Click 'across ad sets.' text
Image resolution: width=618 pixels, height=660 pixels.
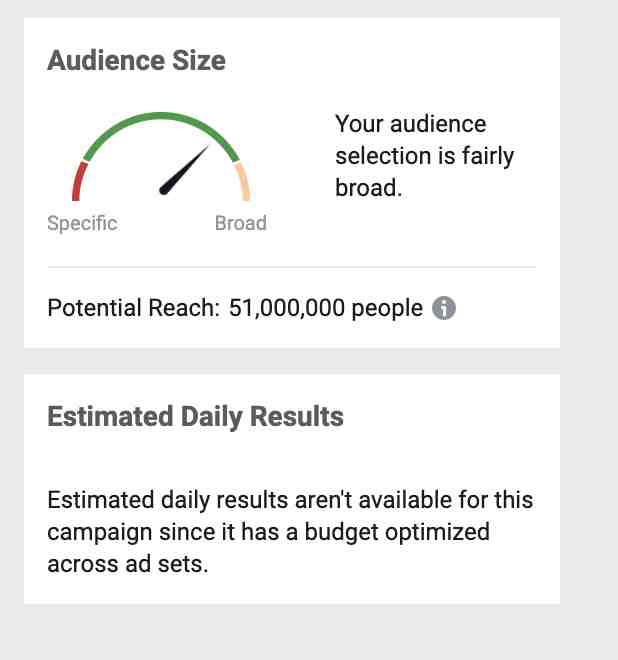tap(128, 564)
